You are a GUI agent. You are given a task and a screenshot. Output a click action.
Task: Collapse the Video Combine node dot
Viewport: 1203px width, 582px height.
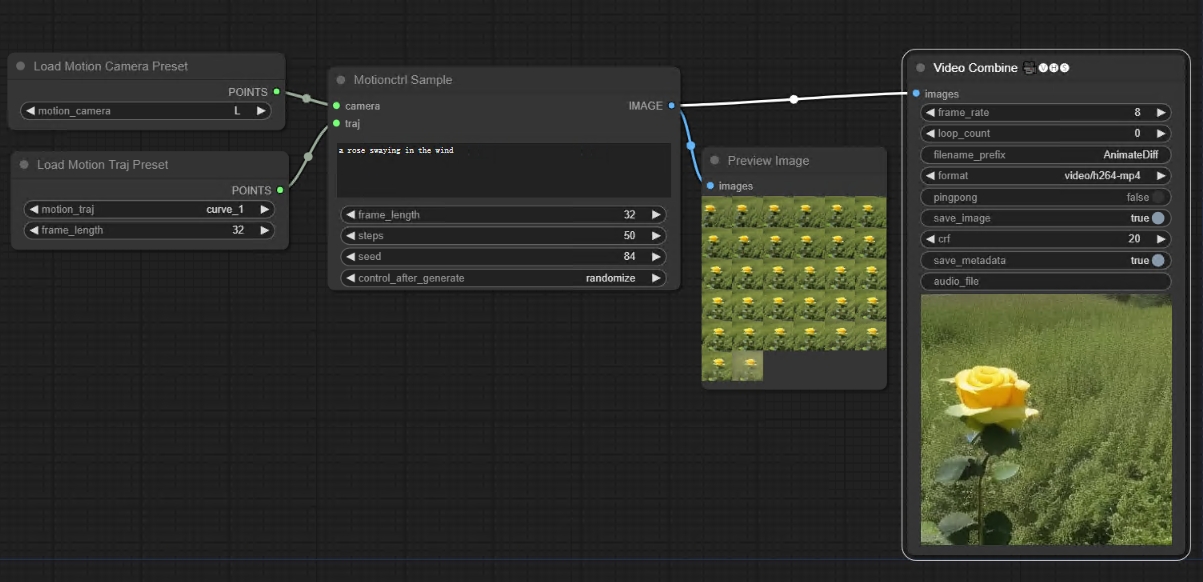(920, 68)
